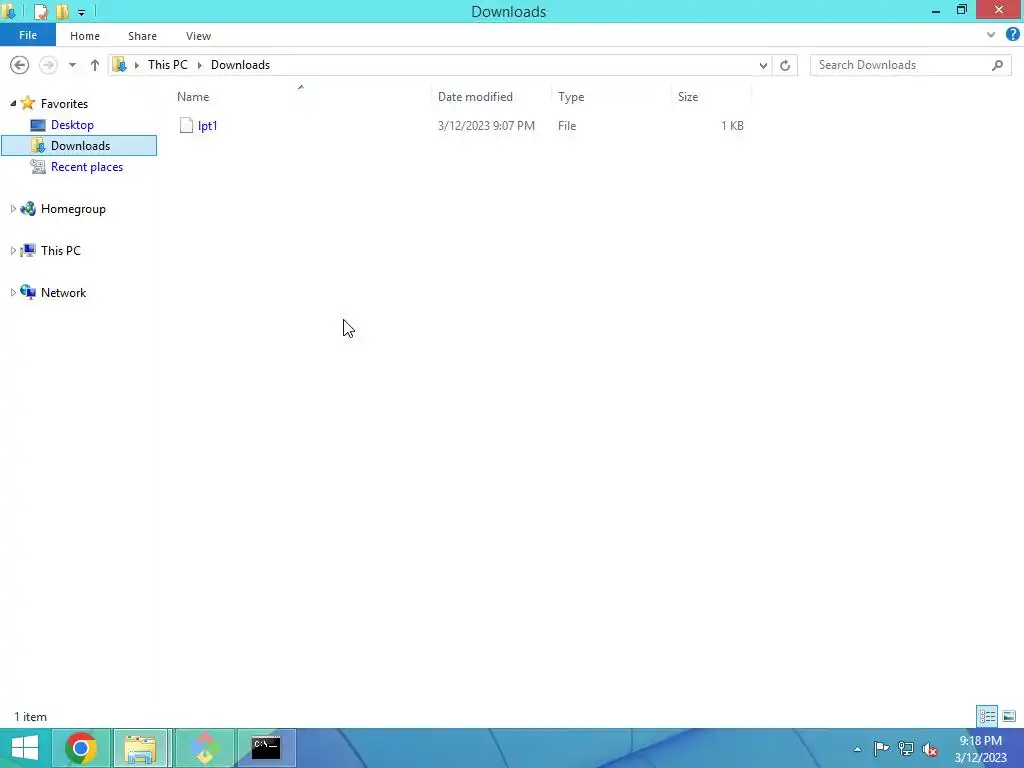The image size is (1024, 768).
Task: Click the lpt1 file icon
Action: [x=186, y=125]
